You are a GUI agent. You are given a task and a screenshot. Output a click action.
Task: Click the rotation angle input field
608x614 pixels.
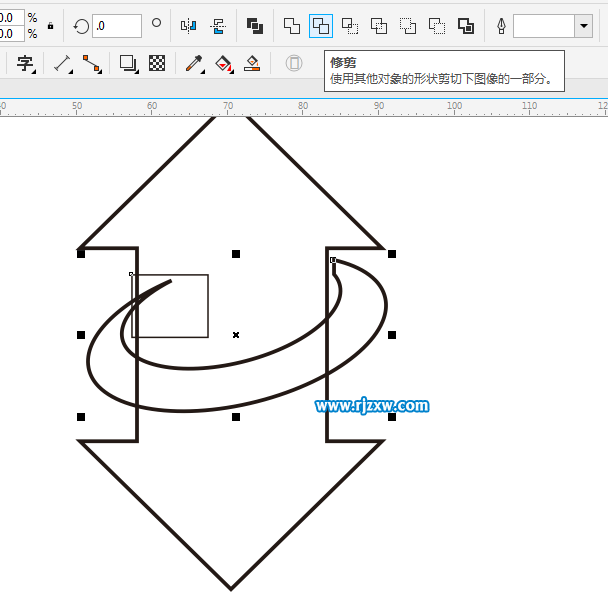pos(117,26)
